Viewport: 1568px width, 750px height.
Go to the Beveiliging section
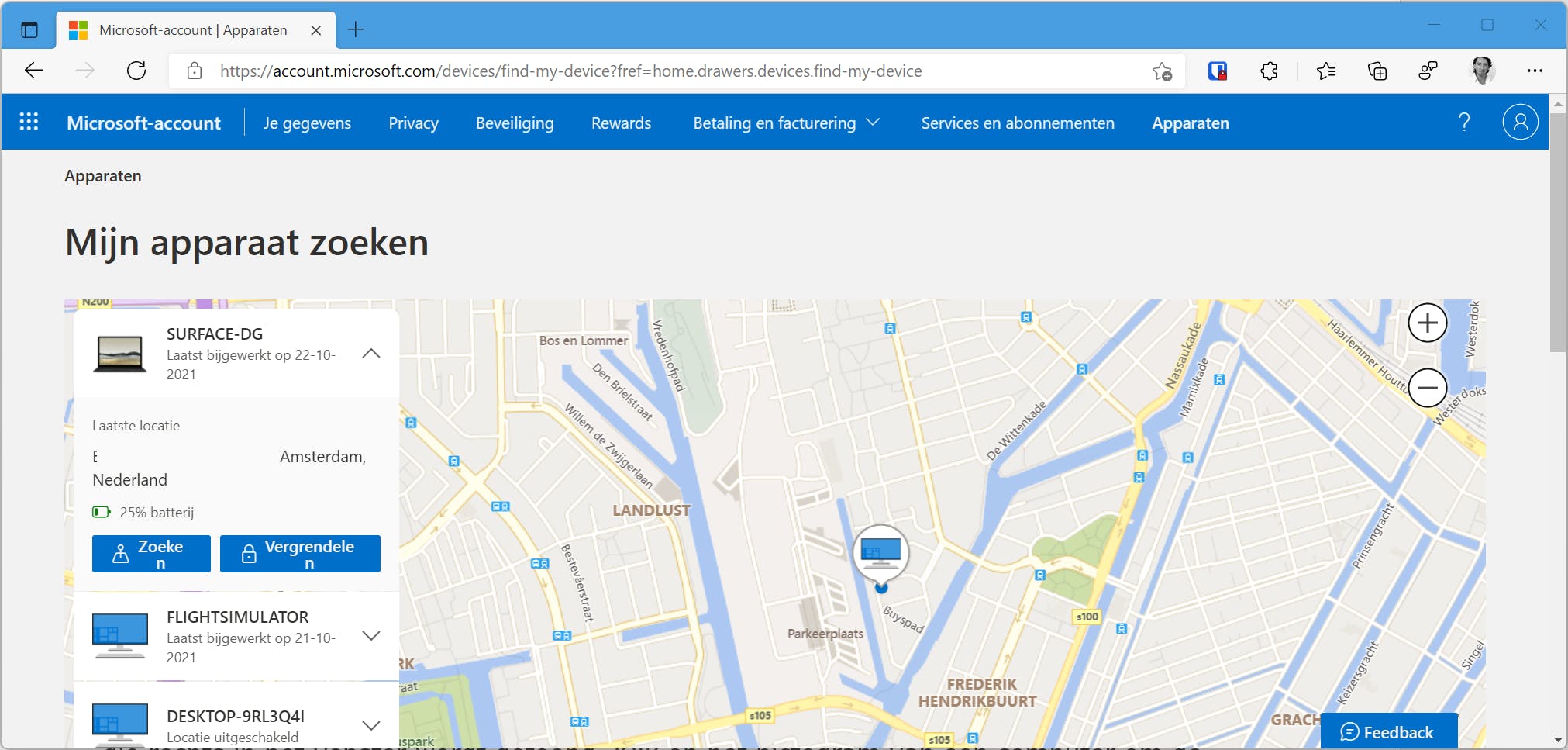[515, 123]
